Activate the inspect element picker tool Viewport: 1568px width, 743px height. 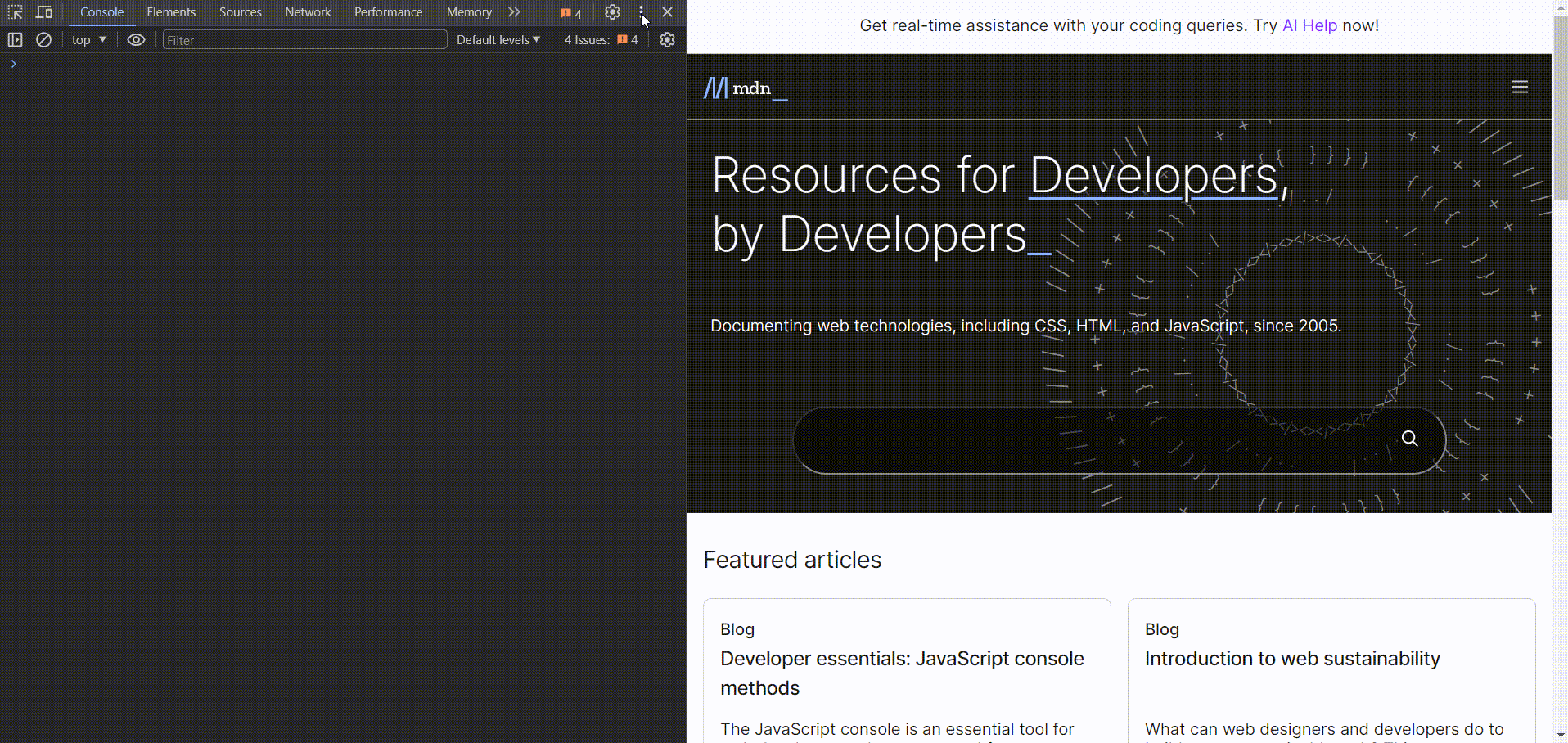[x=15, y=12]
